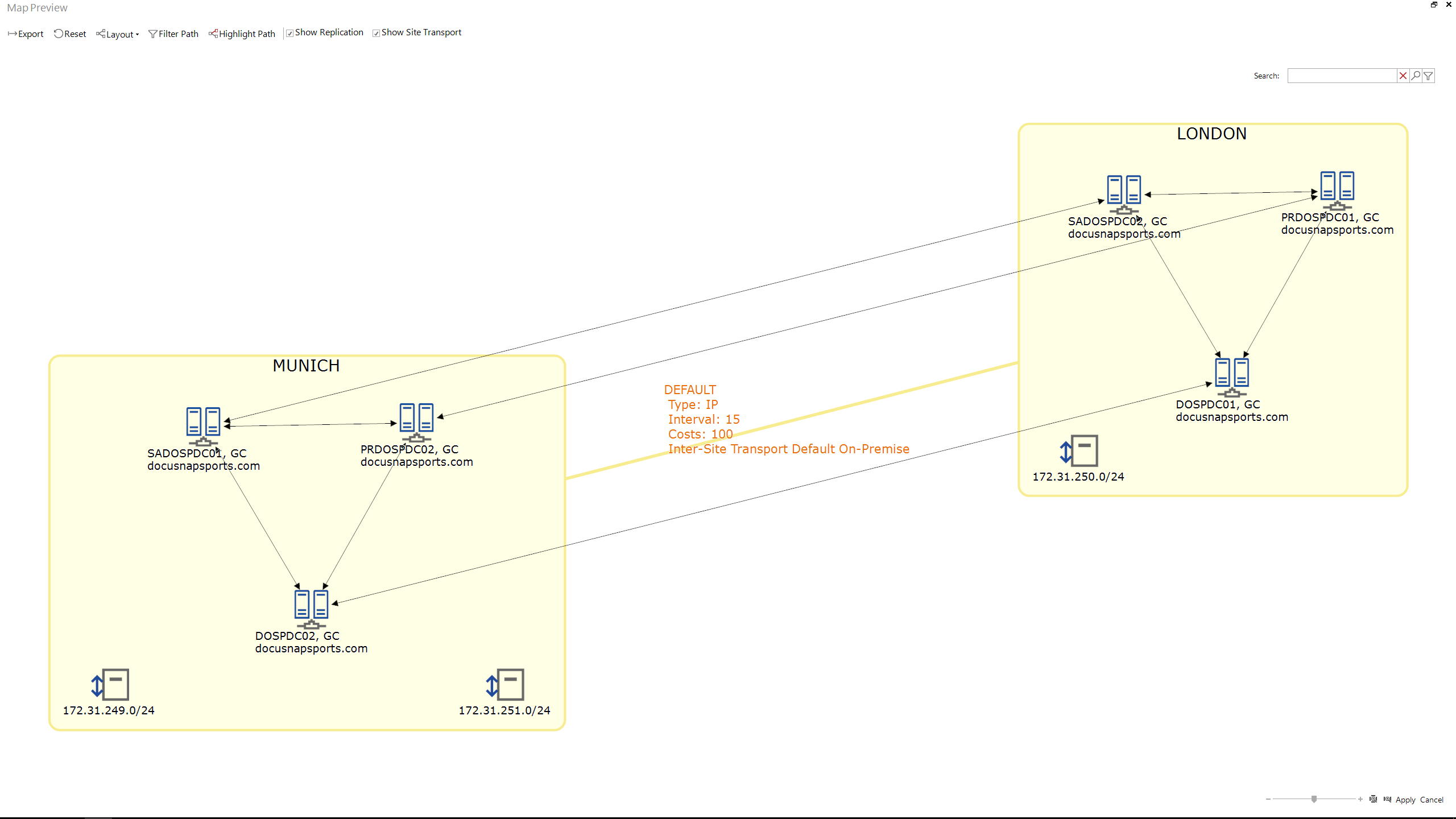The height and width of the screenshot is (819, 1456).
Task: Clear the search field with red X
Action: (x=1403, y=76)
